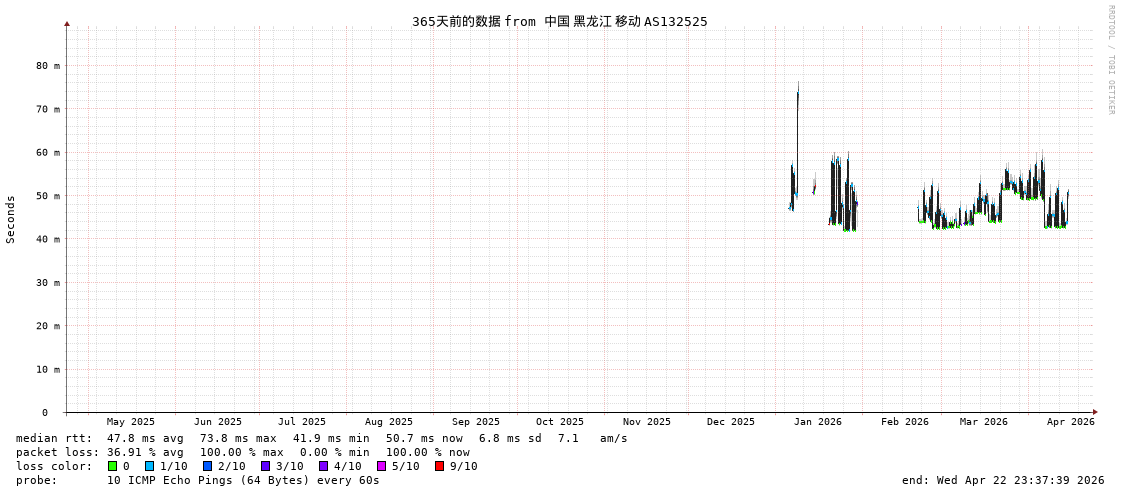Click the green 0 loss color swatch

click(x=113, y=466)
